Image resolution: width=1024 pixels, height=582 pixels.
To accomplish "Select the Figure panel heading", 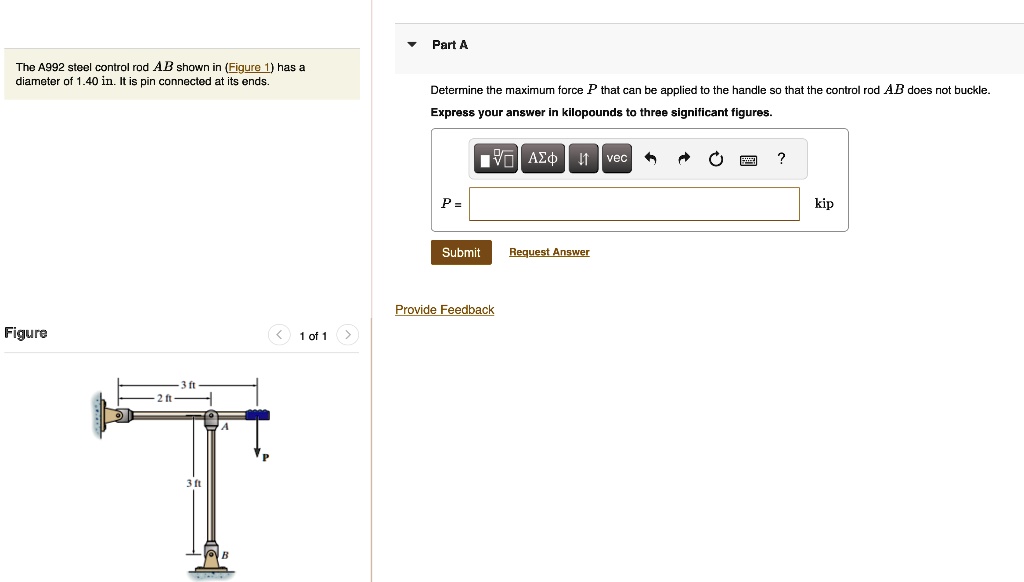I will pyautogui.click(x=26, y=332).
